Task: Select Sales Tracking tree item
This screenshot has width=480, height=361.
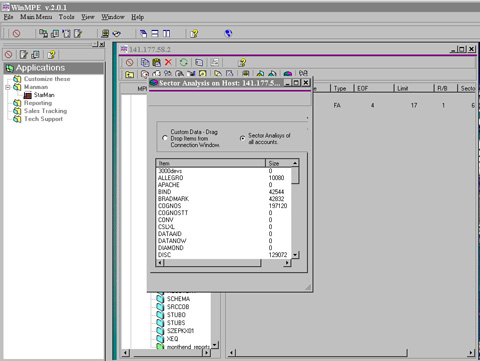Action: click(45, 111)
